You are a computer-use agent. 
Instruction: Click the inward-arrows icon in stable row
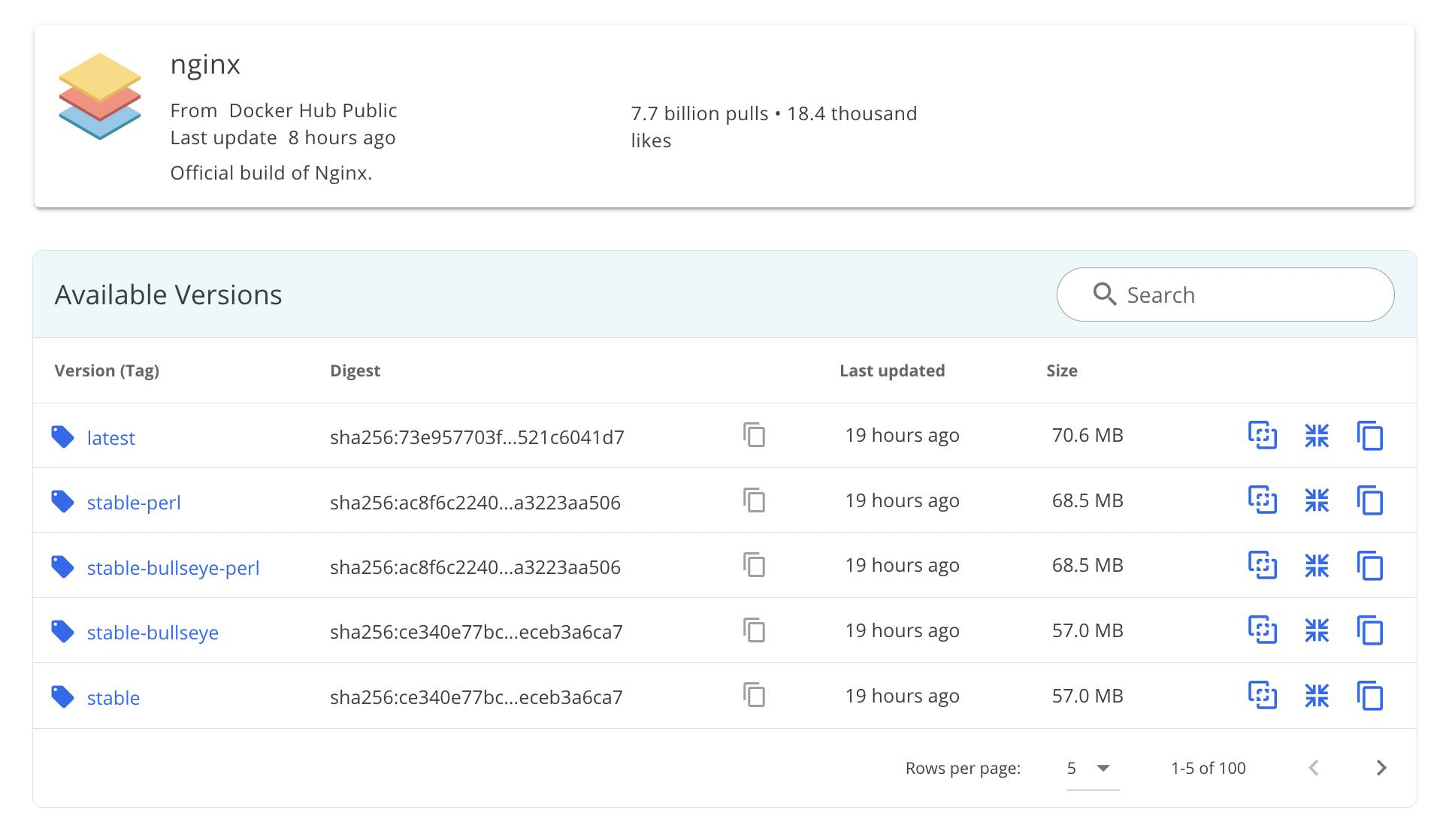(x=1317, y=695)
